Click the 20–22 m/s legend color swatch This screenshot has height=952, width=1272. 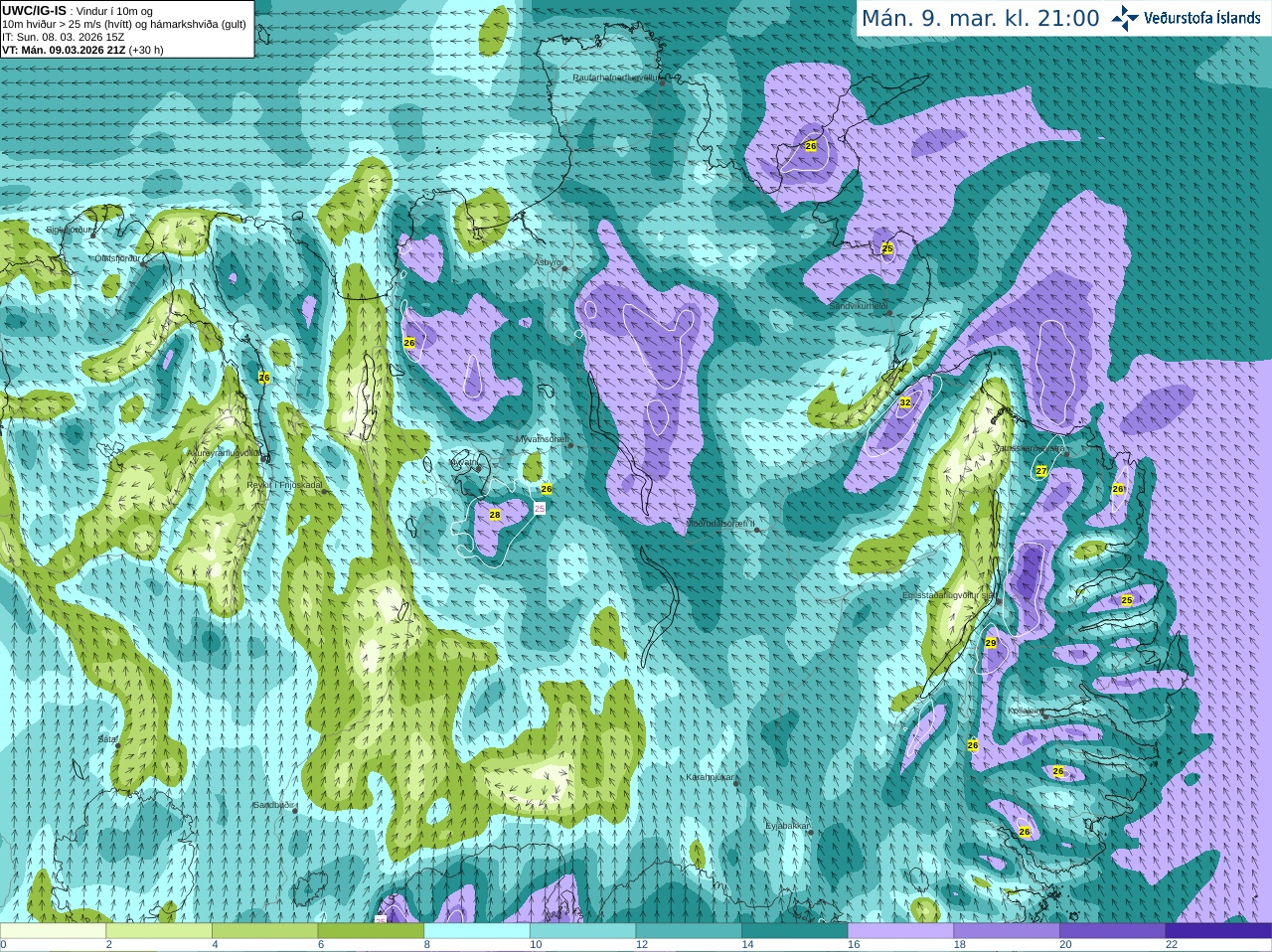(x=1113, y=931)
